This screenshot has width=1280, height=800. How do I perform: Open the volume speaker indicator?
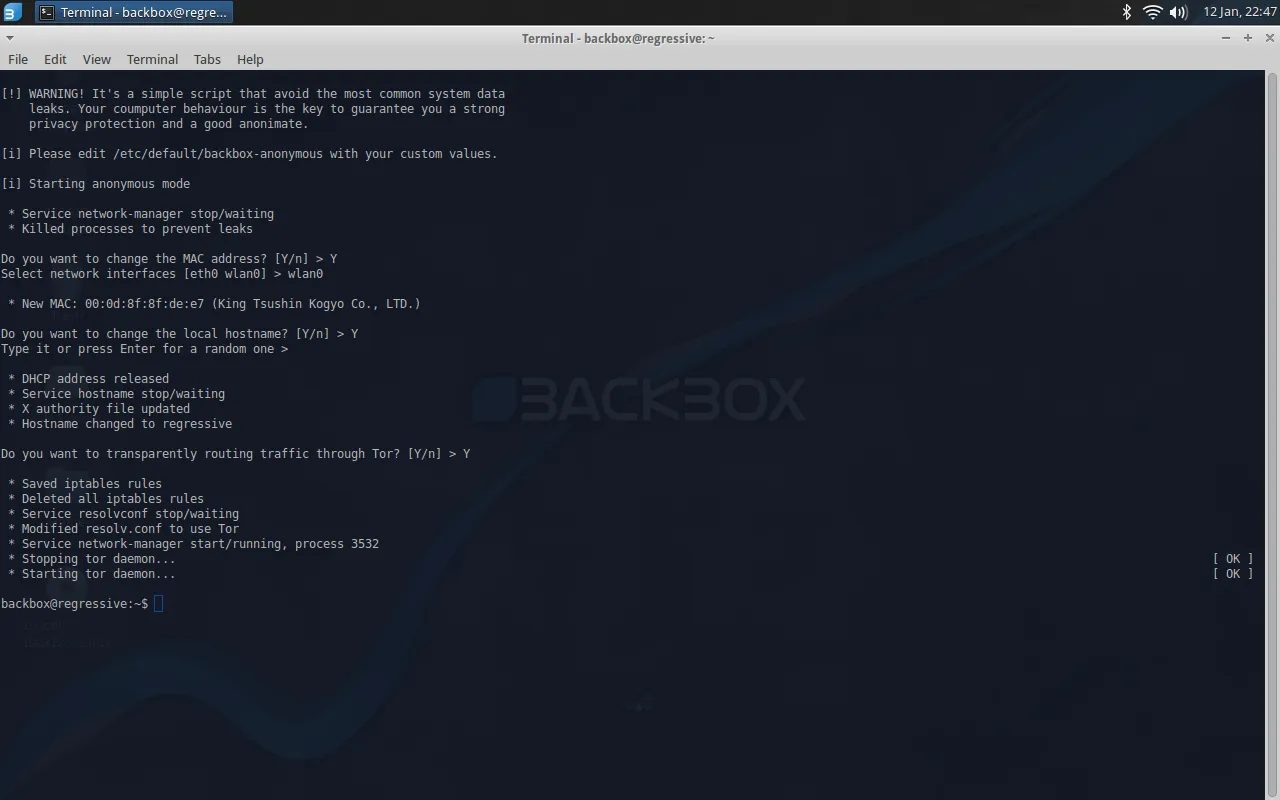[x=1178, y=12]
